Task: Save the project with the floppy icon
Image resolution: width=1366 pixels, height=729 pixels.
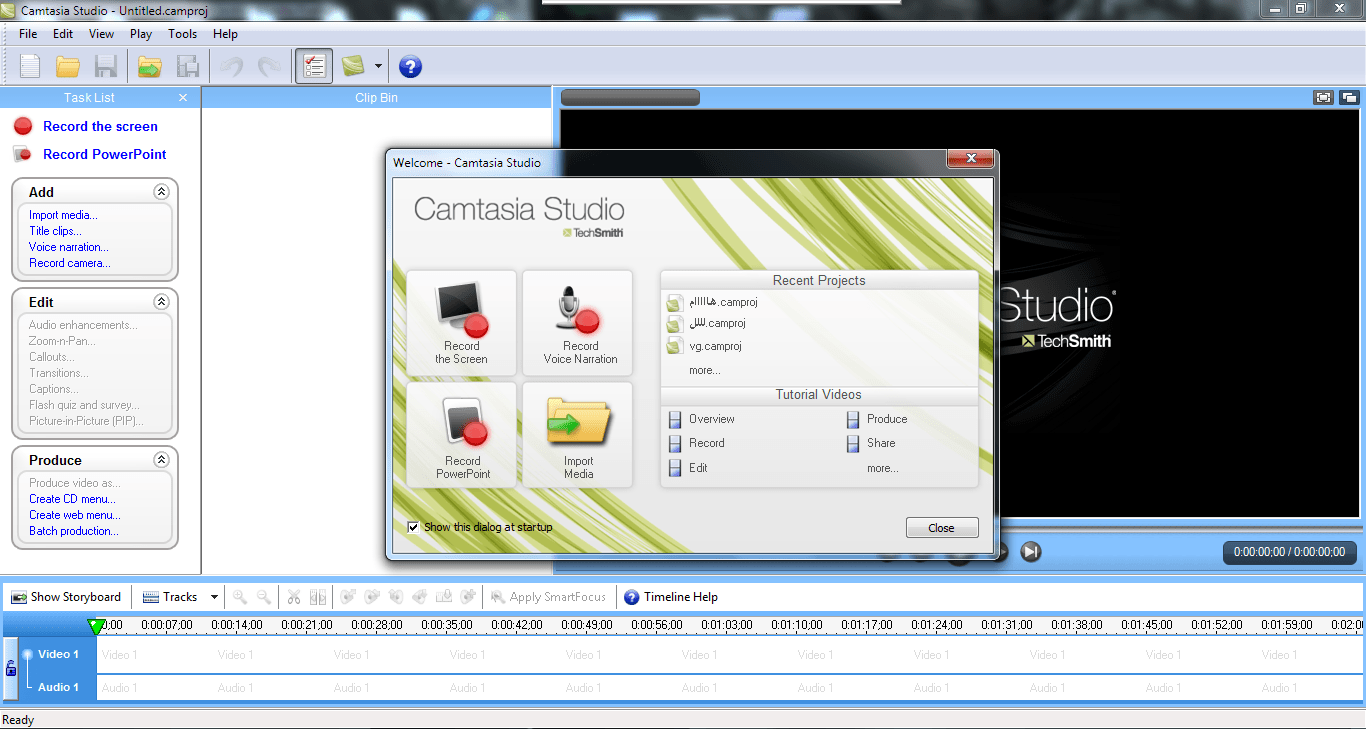Action: pyautogui.click(x=105, y=67)
